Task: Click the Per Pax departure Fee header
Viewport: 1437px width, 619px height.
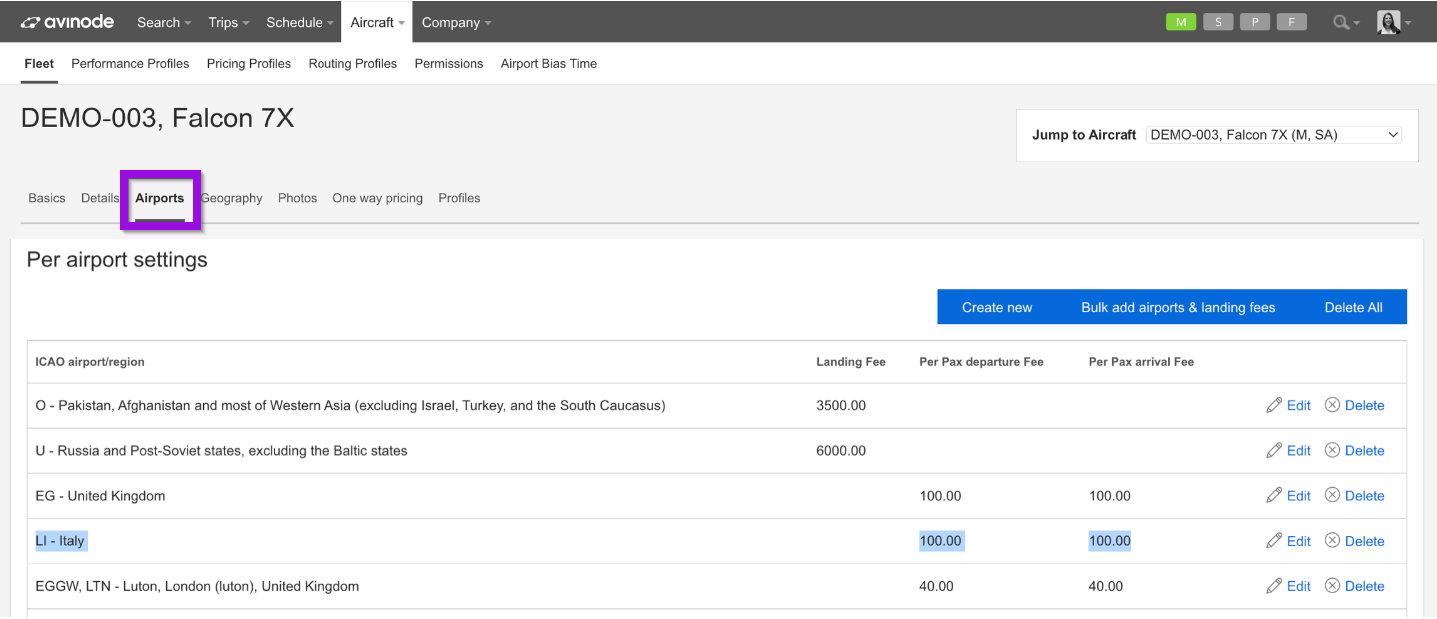Action: (x=981, y=362)
